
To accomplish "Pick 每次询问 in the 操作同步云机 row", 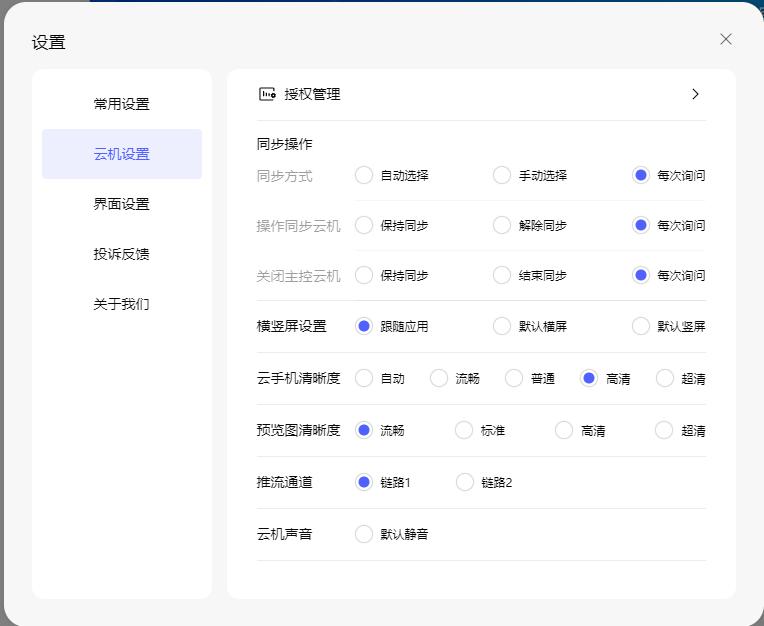I will (x=641, y=225).
